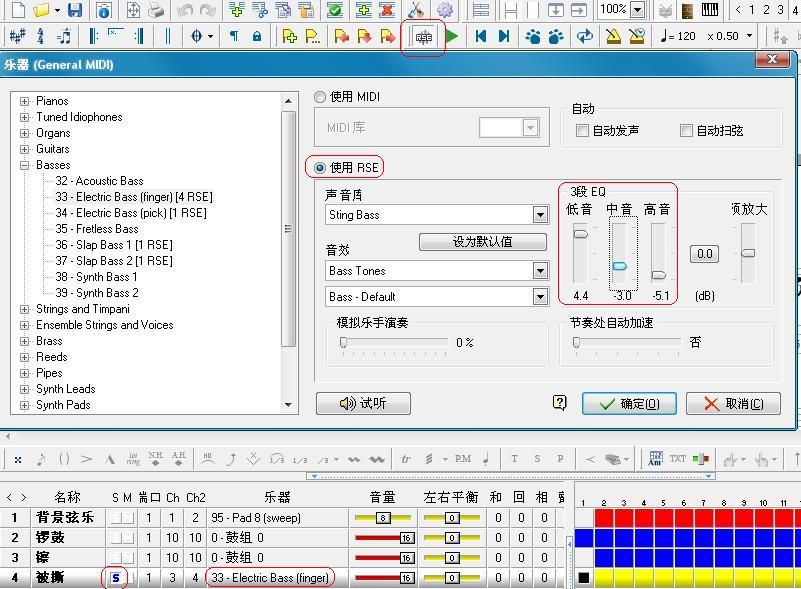Select the 使用 MIDI radio button
Screen dimensions: 801x589
(320, 97)
